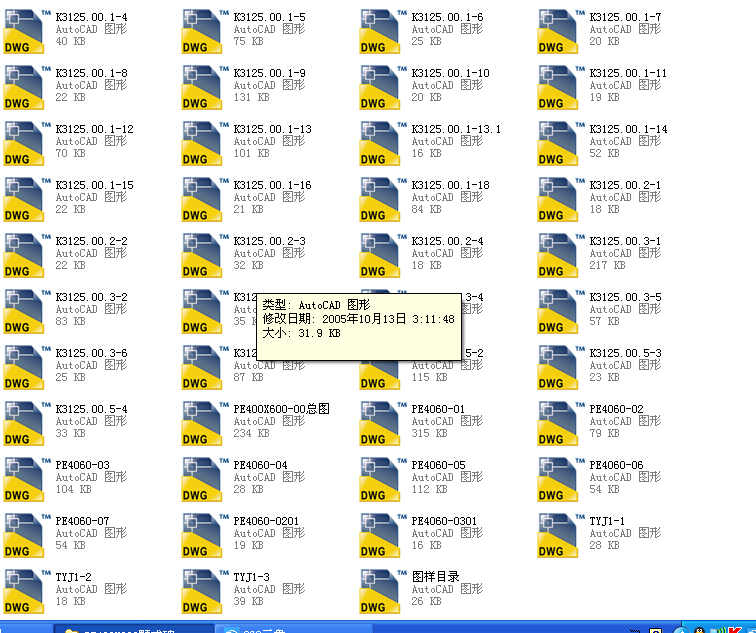Screen dimensions: 756x633
Task: Select the K3125.00.3-6 DWG icon
Action: tap(24, 367)
